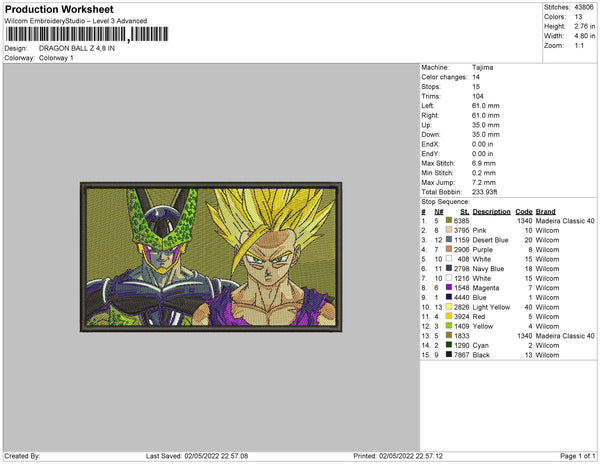Select the Stitches count "43806"
This screenshot has height=464, width=600.
[584, 7]
